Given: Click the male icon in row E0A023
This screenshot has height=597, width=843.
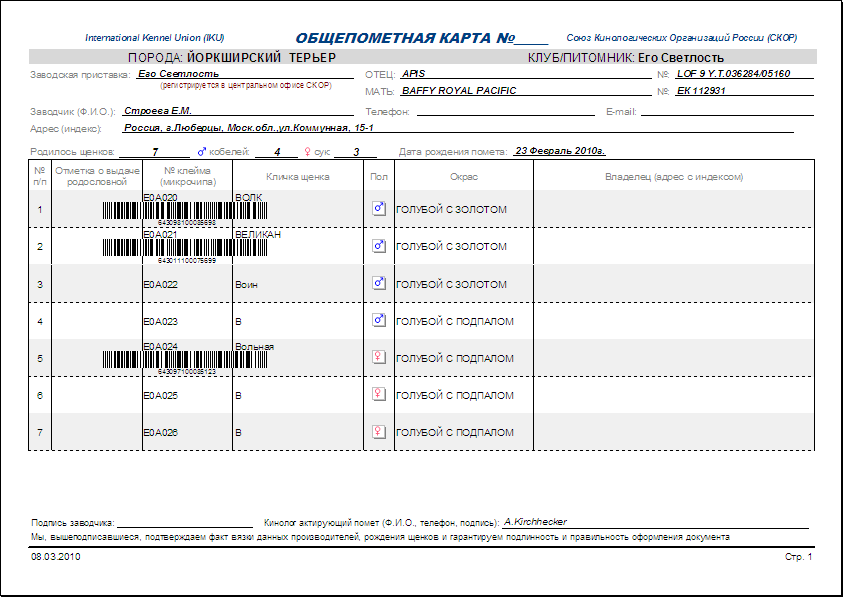Looking at the screenshot, I should tap(379, 320).
